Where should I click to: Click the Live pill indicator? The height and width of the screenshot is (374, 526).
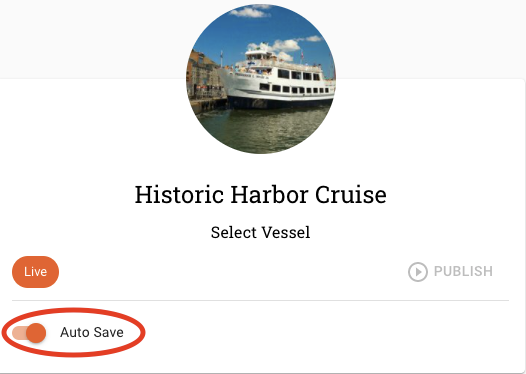coord(36,272)
